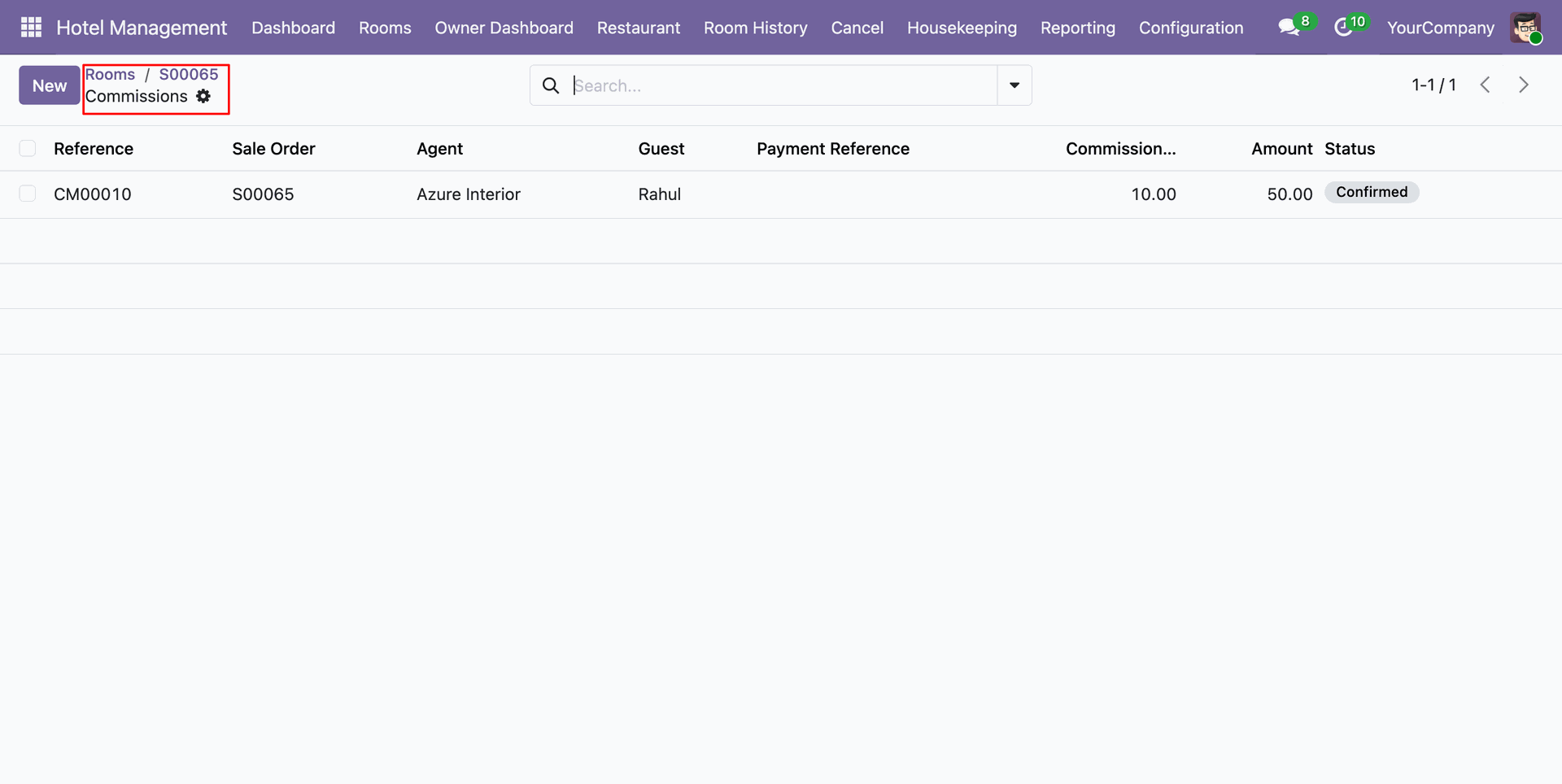Click the Commissions gear settings icon
Viewport: 1562px width, 784px height.
pyautogui.click(x=203, y=96)
